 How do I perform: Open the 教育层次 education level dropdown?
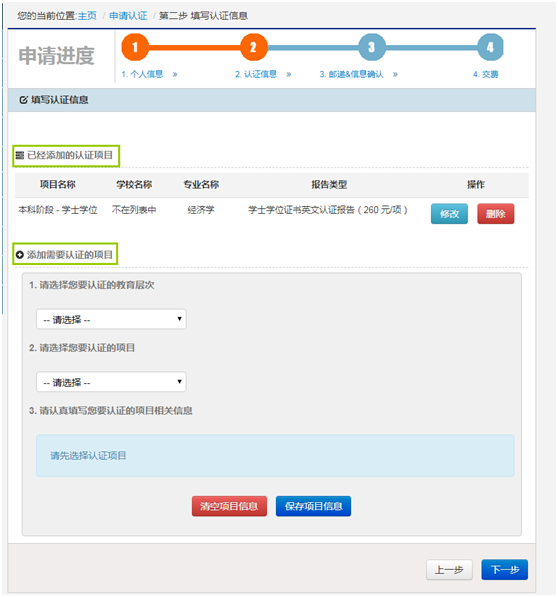pos(111,319)
